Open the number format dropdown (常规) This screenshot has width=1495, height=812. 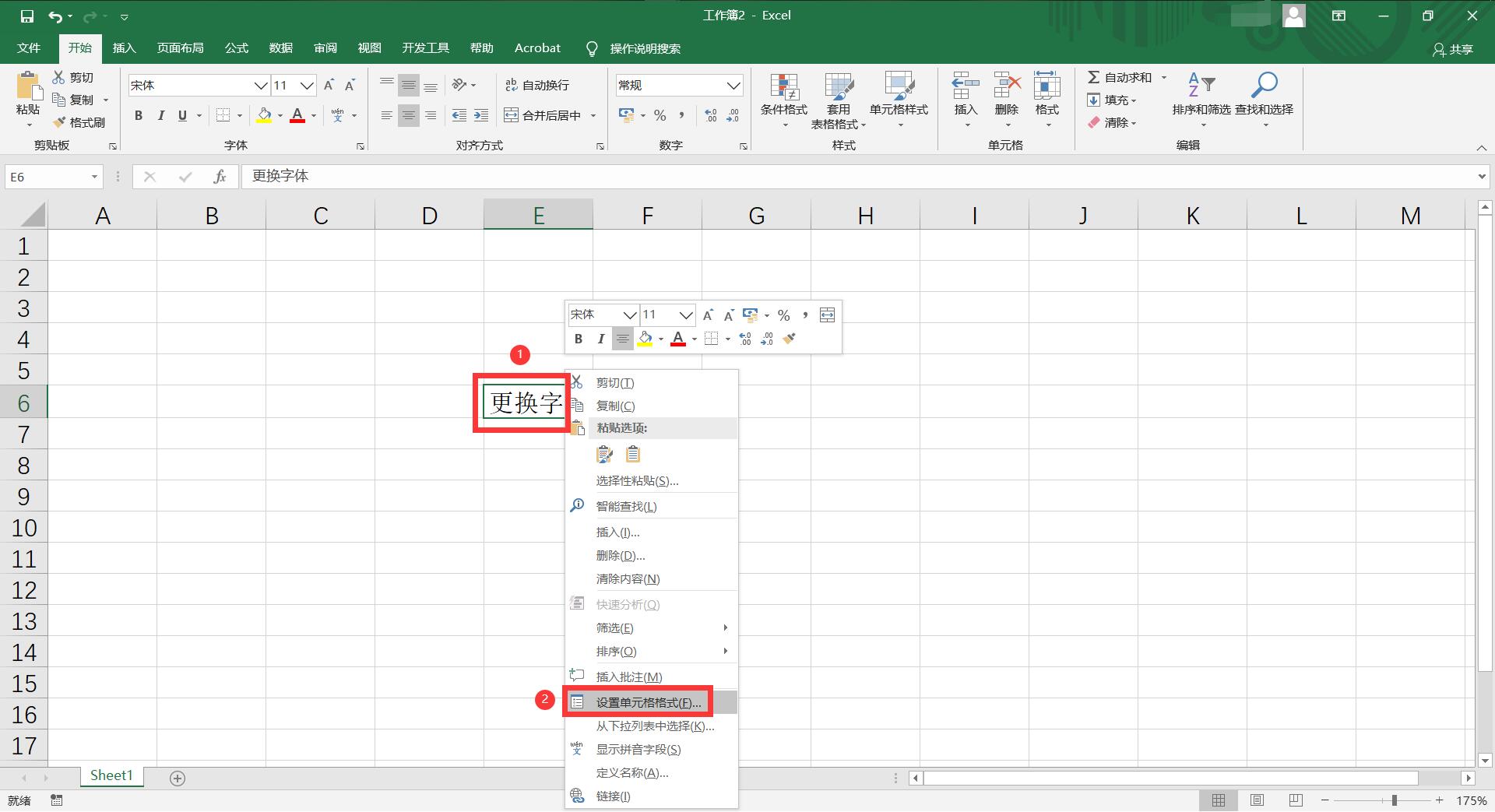pyautogui.click(x=733, y=85)
